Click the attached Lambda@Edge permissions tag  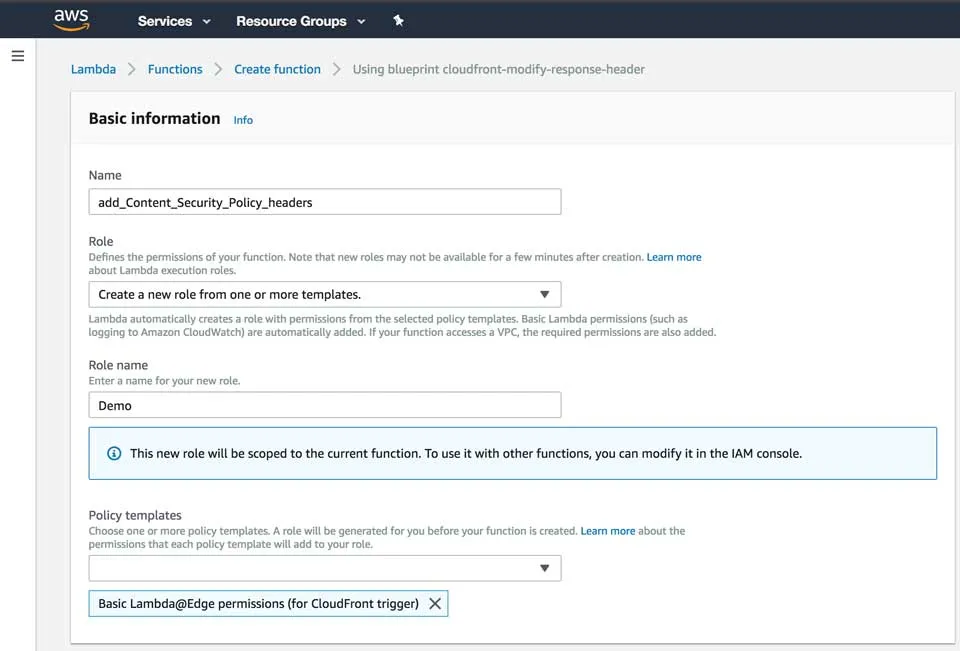click(255, 603)
